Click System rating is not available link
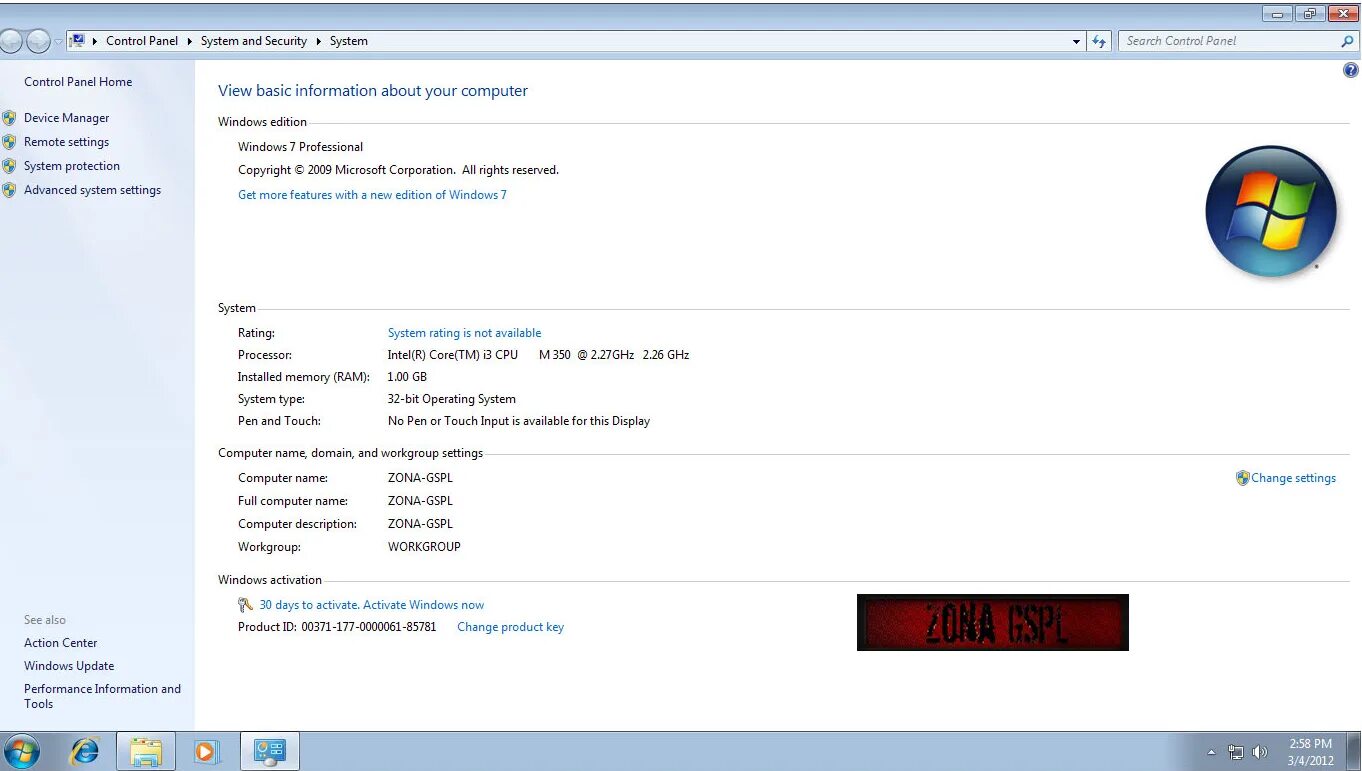The width and height of the screenshot is (1362, 771). 464,333
